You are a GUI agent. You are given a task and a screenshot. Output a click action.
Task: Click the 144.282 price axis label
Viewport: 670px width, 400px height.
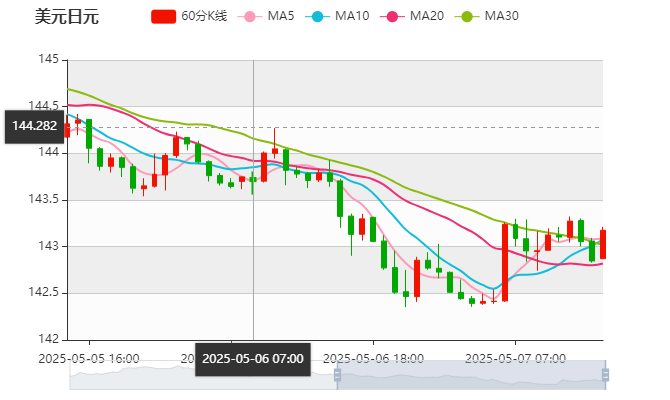coord(34,126)
